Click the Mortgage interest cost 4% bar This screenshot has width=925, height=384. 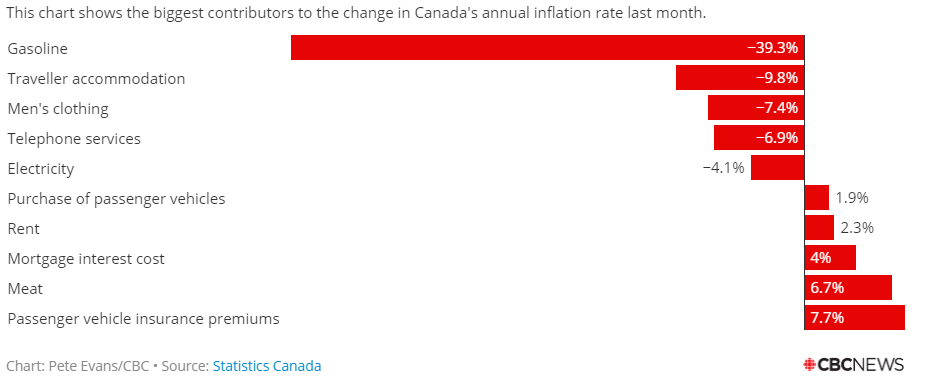[830, 258]
